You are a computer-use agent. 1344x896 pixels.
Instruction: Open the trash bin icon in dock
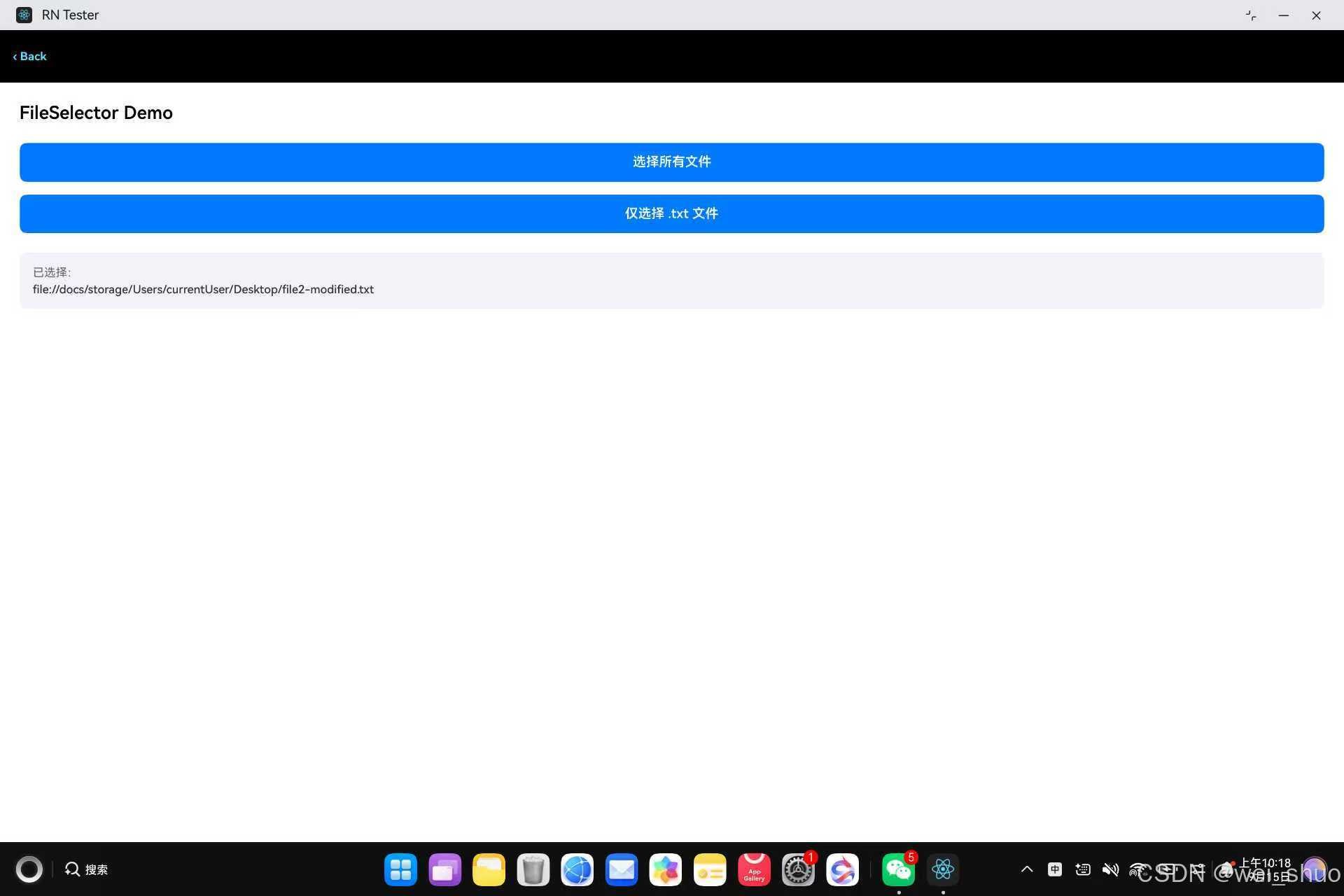click(533, 870)
